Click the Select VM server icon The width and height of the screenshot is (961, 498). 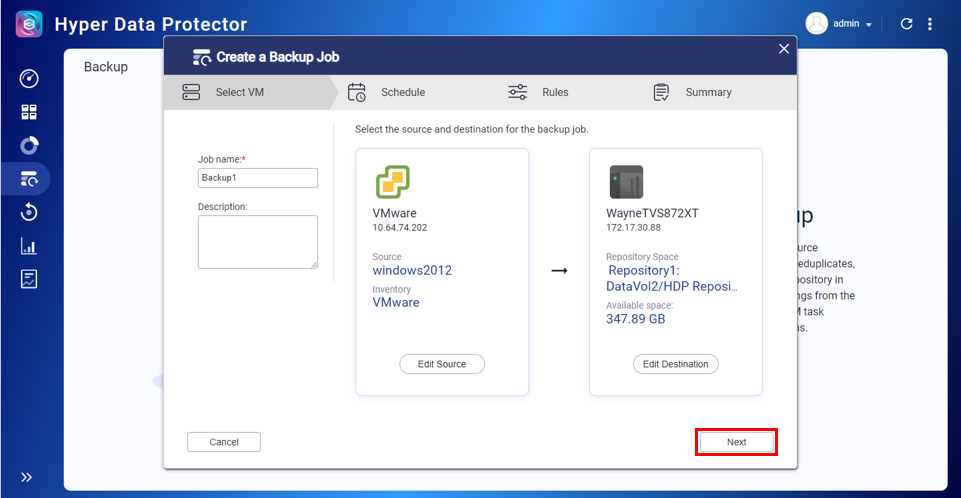pyautogui.click(x=191, y=92)
